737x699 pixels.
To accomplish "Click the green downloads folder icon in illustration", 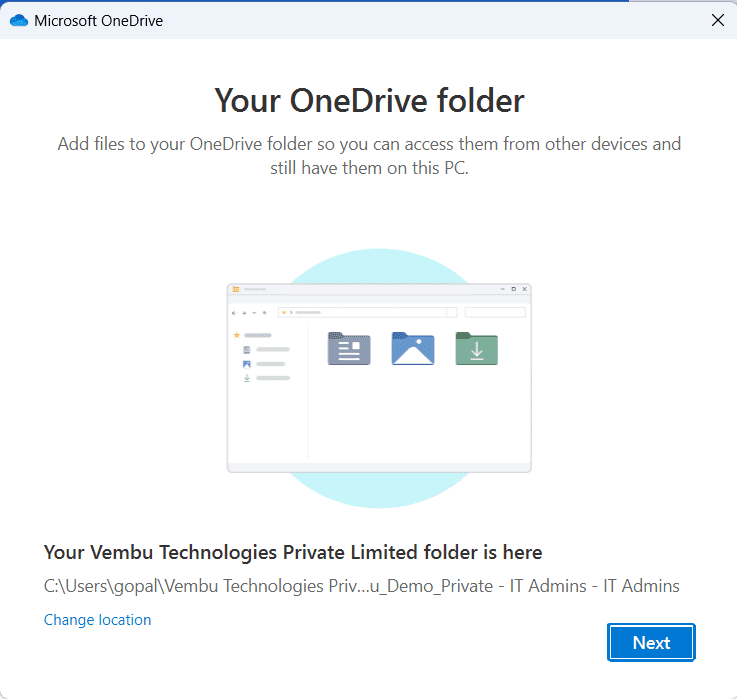I will (477, 349).
